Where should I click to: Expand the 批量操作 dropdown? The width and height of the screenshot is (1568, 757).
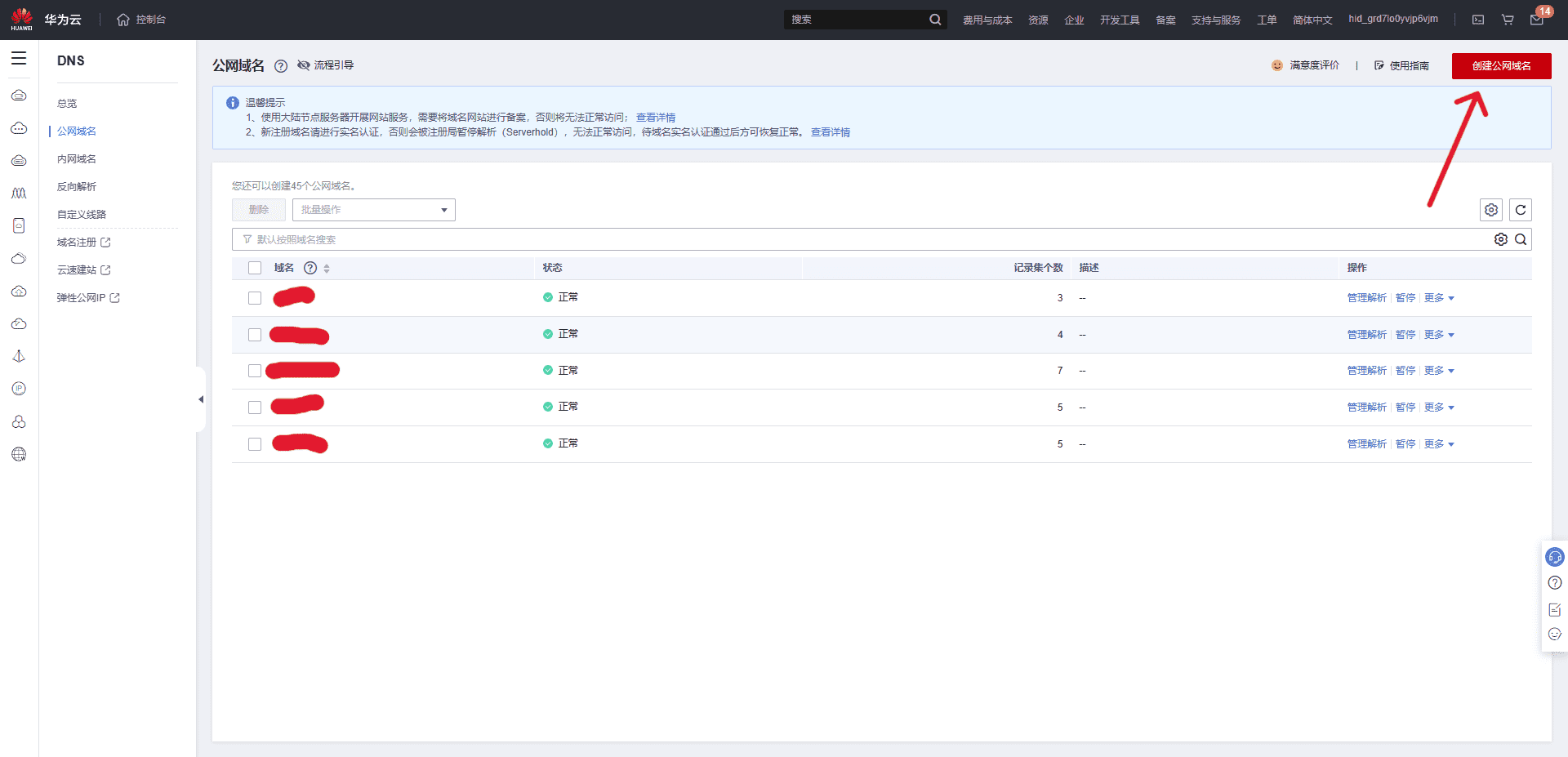(373, 210)
